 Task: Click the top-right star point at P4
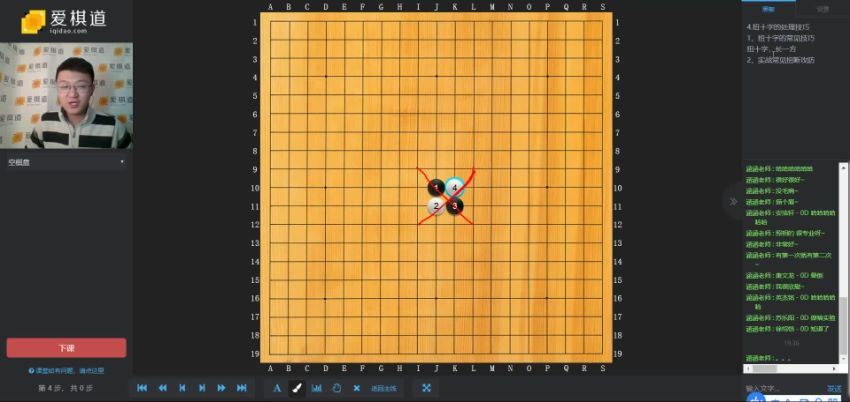[547, 76]
